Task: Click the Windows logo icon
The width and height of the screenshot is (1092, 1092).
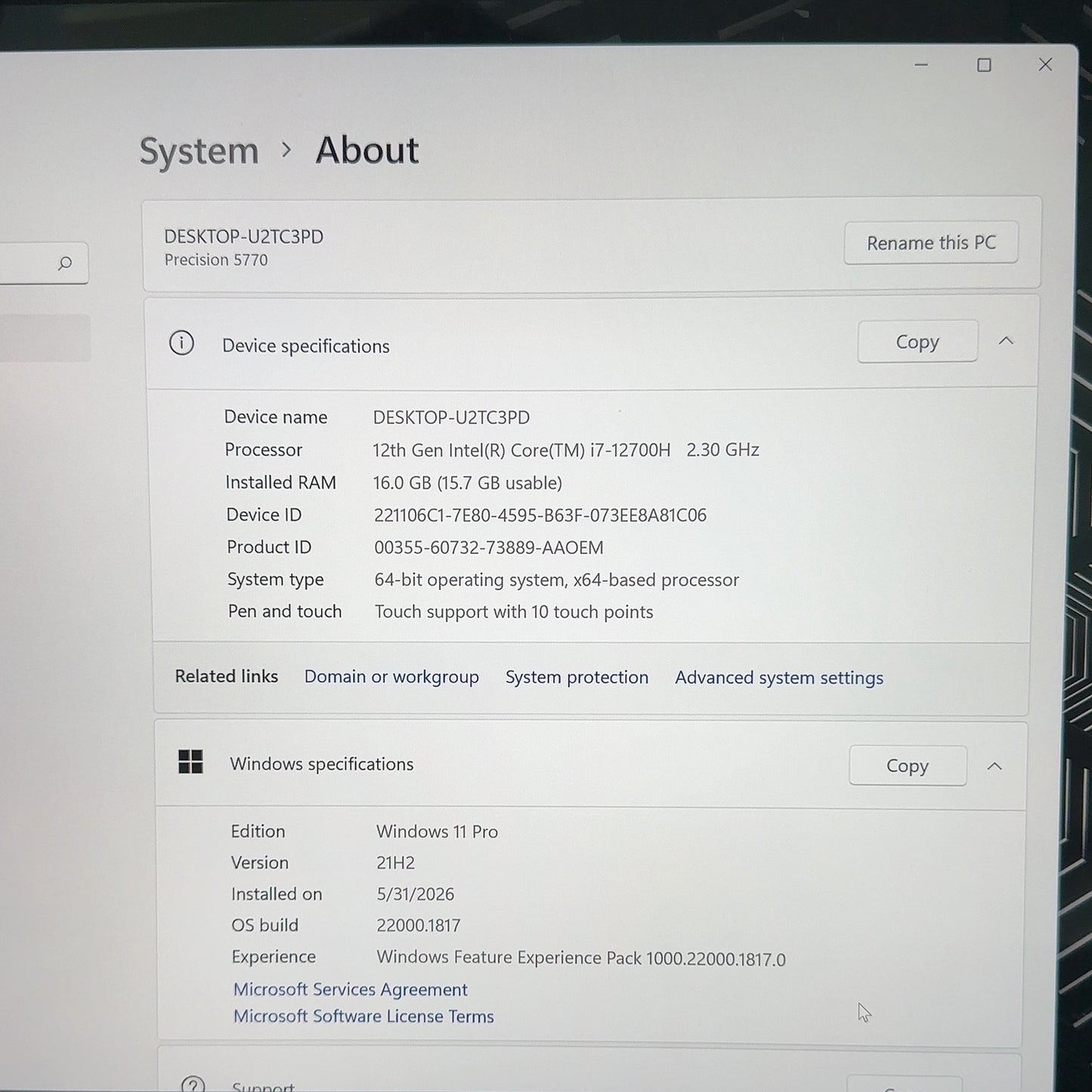Action: point(190,762)
